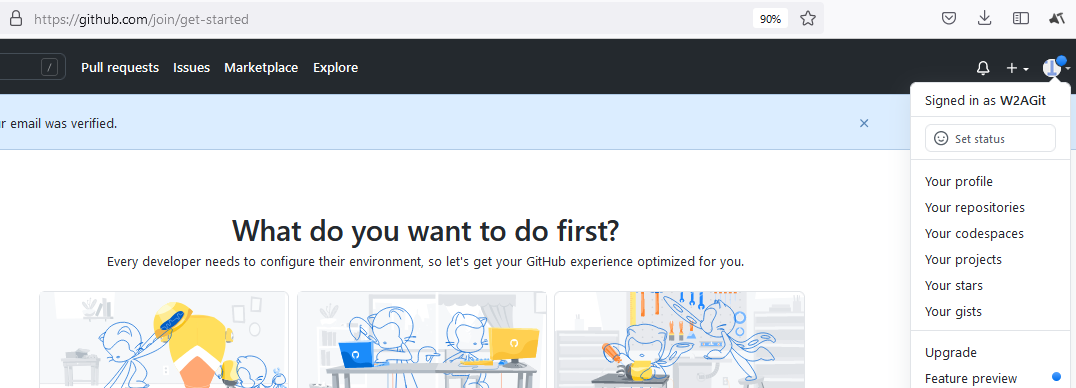Open the Firefox downloads icon
Image resolution: width=1076 pixels, height=388 pixels.
(985, 19)
